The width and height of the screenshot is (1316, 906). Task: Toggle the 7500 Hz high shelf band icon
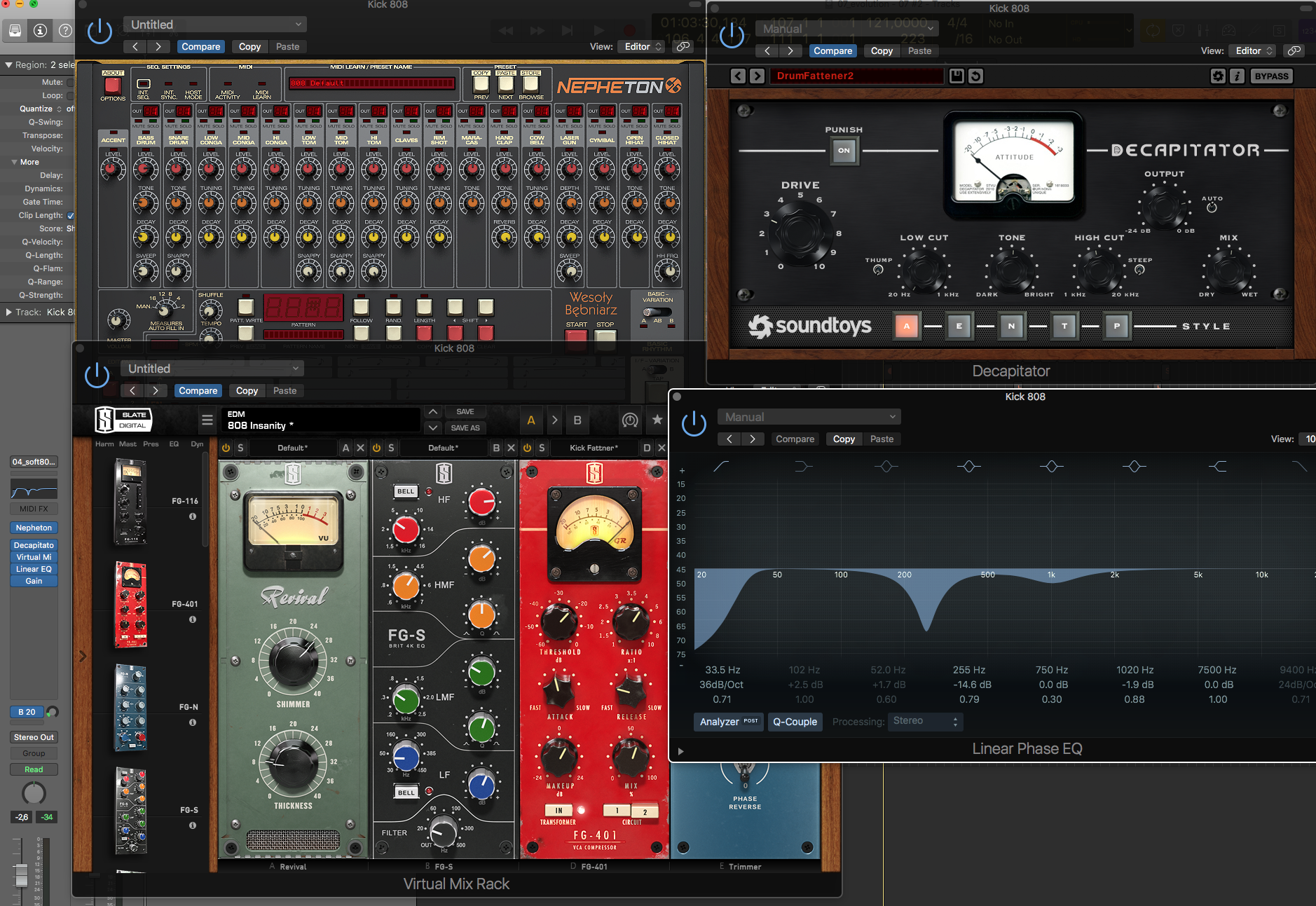(x=1218, y=466)
